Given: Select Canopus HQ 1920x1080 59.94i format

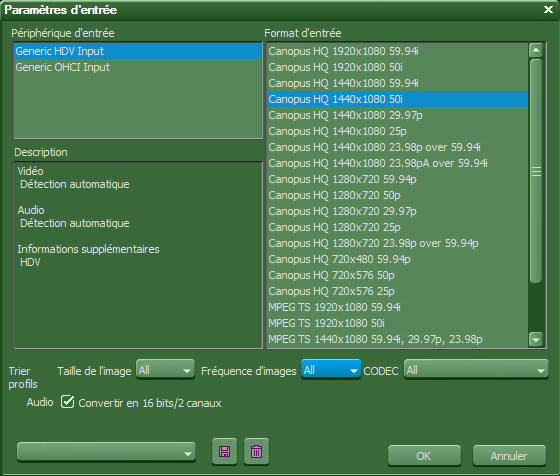Looking at the screenshot, I should (398, 51).
